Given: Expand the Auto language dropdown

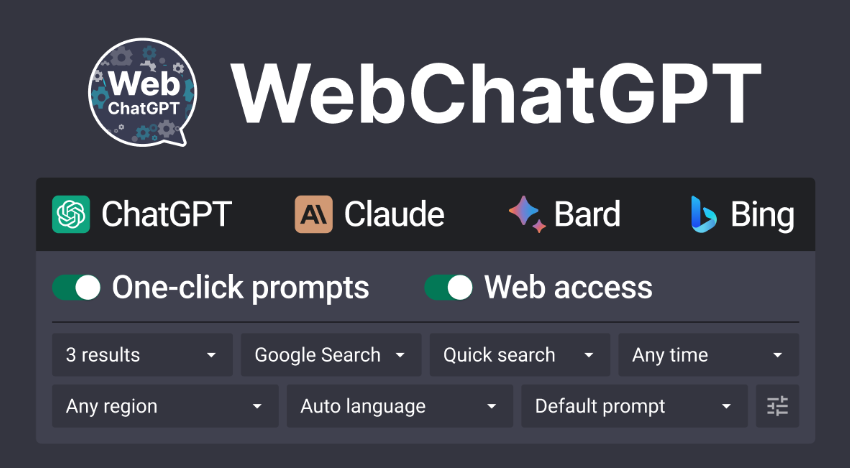Looking at the screenshot, I should [x=400, y=406].
